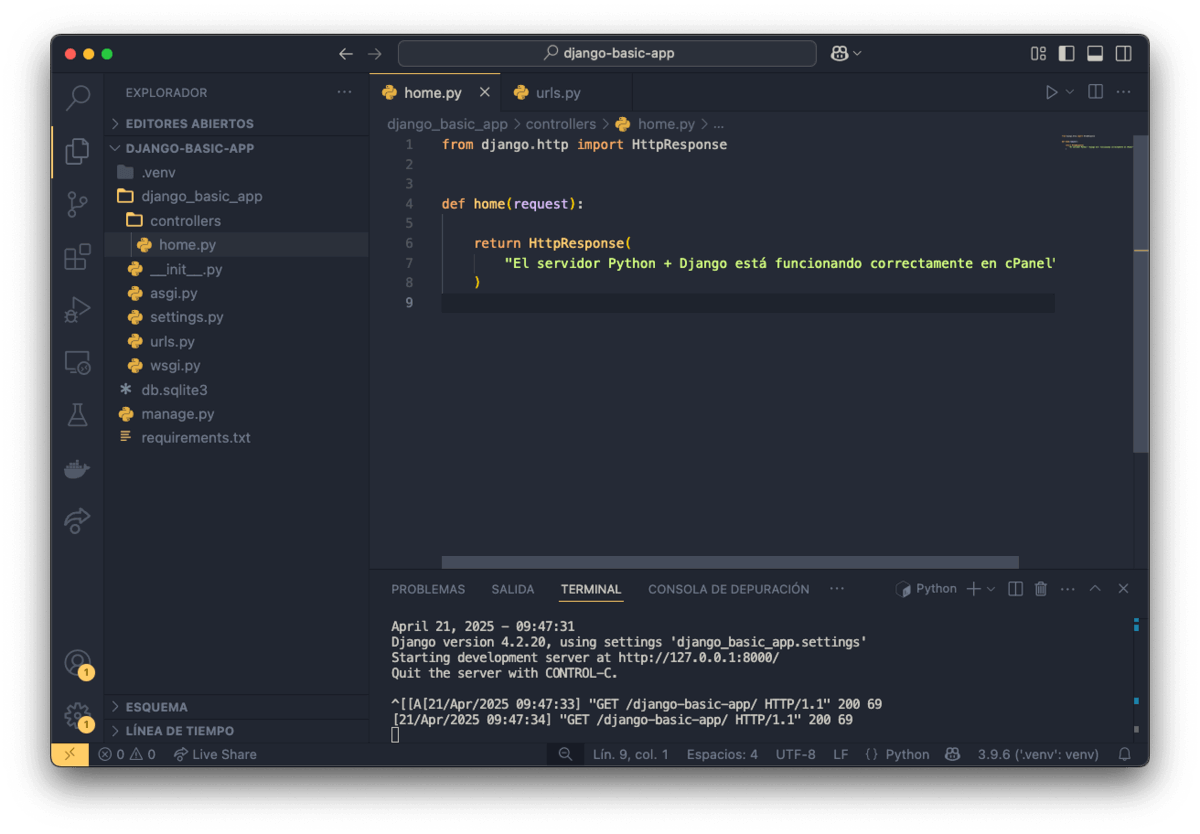This screenshot has width=1200, height=834.
Task: Select the Terminal panel tab
Action: coord(591,589)
